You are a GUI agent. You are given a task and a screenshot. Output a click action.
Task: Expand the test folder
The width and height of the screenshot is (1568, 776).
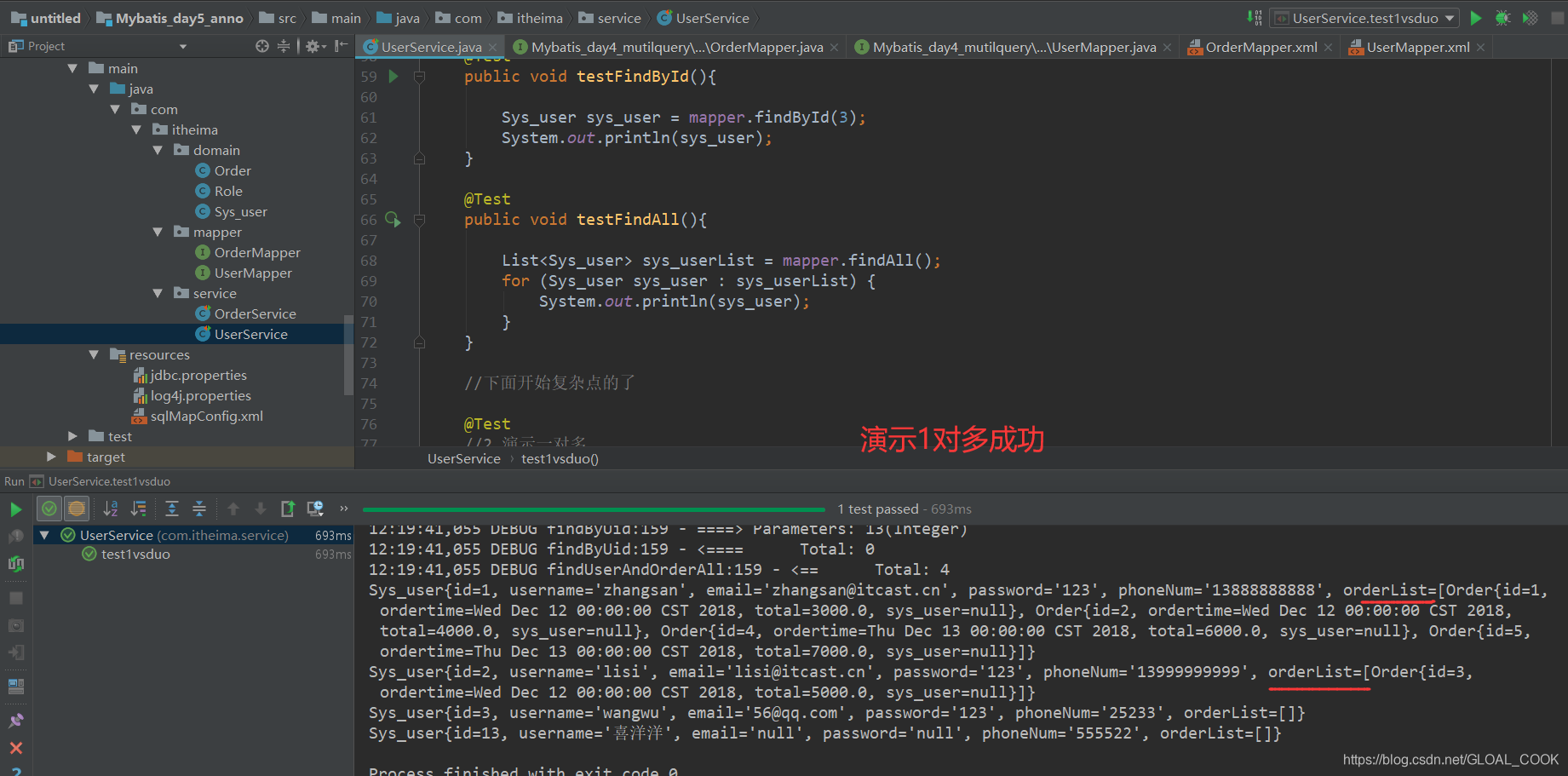pos(72,436)
